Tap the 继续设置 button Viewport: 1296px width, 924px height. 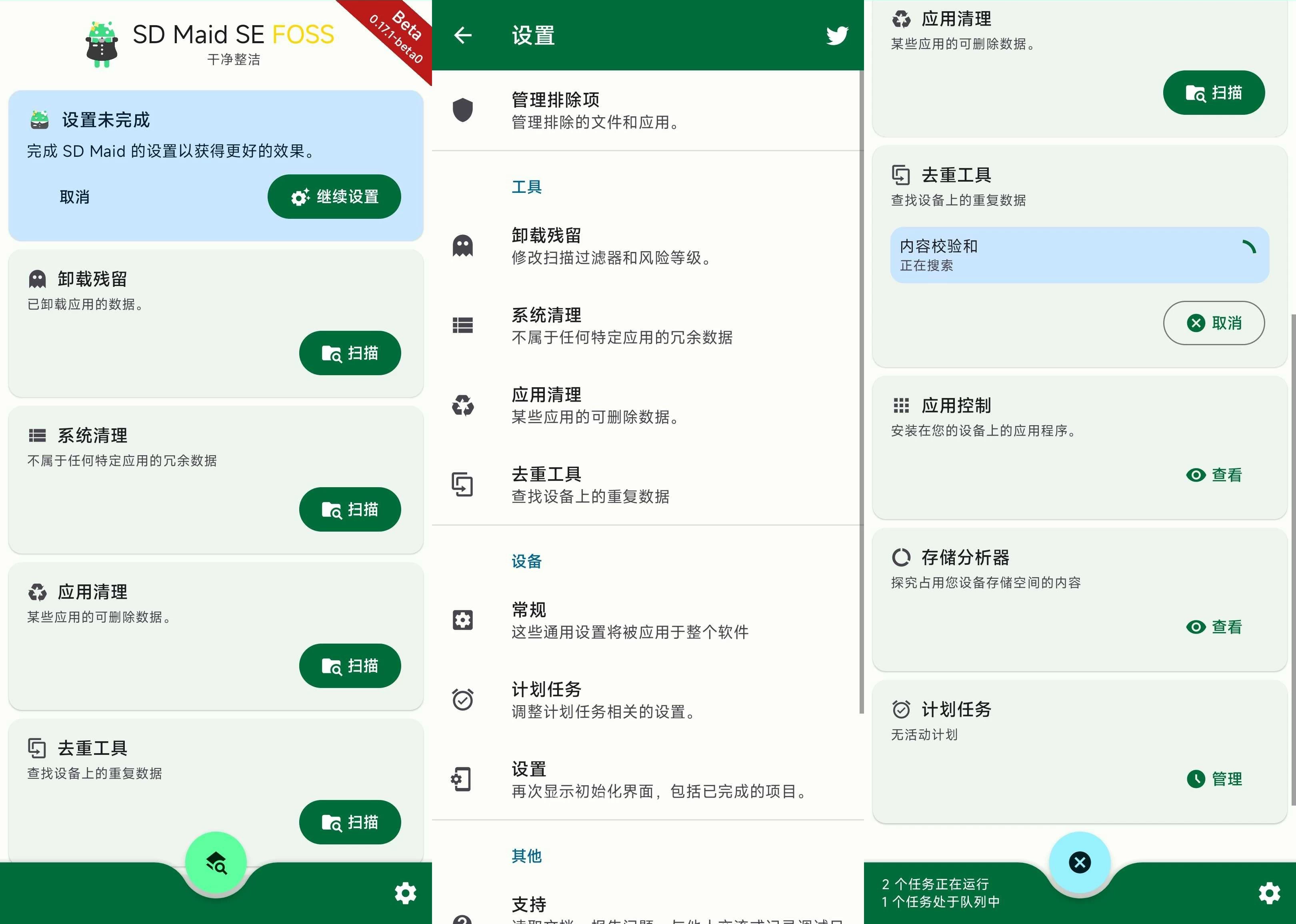[334, 197]
